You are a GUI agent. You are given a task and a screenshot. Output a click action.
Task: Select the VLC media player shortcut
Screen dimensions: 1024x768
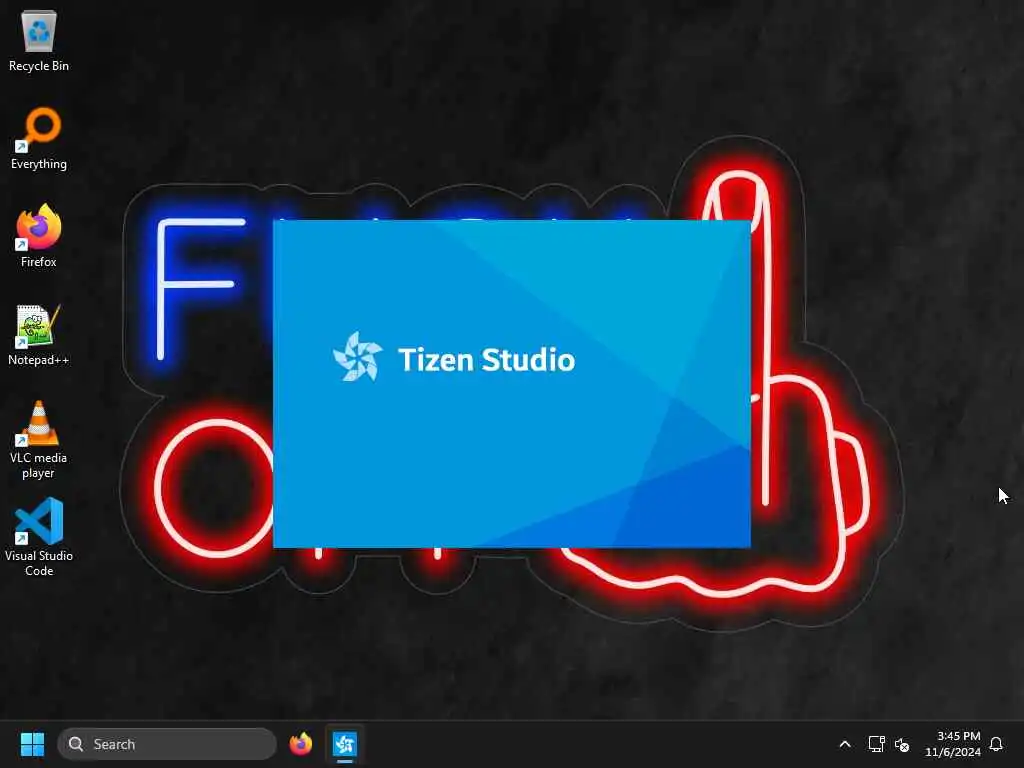point(39,440)
